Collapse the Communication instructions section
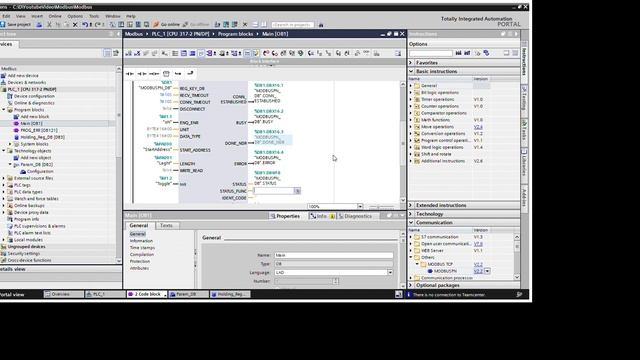Image resolution: width=640 pixels, height=360 pixels. [411, 223]
